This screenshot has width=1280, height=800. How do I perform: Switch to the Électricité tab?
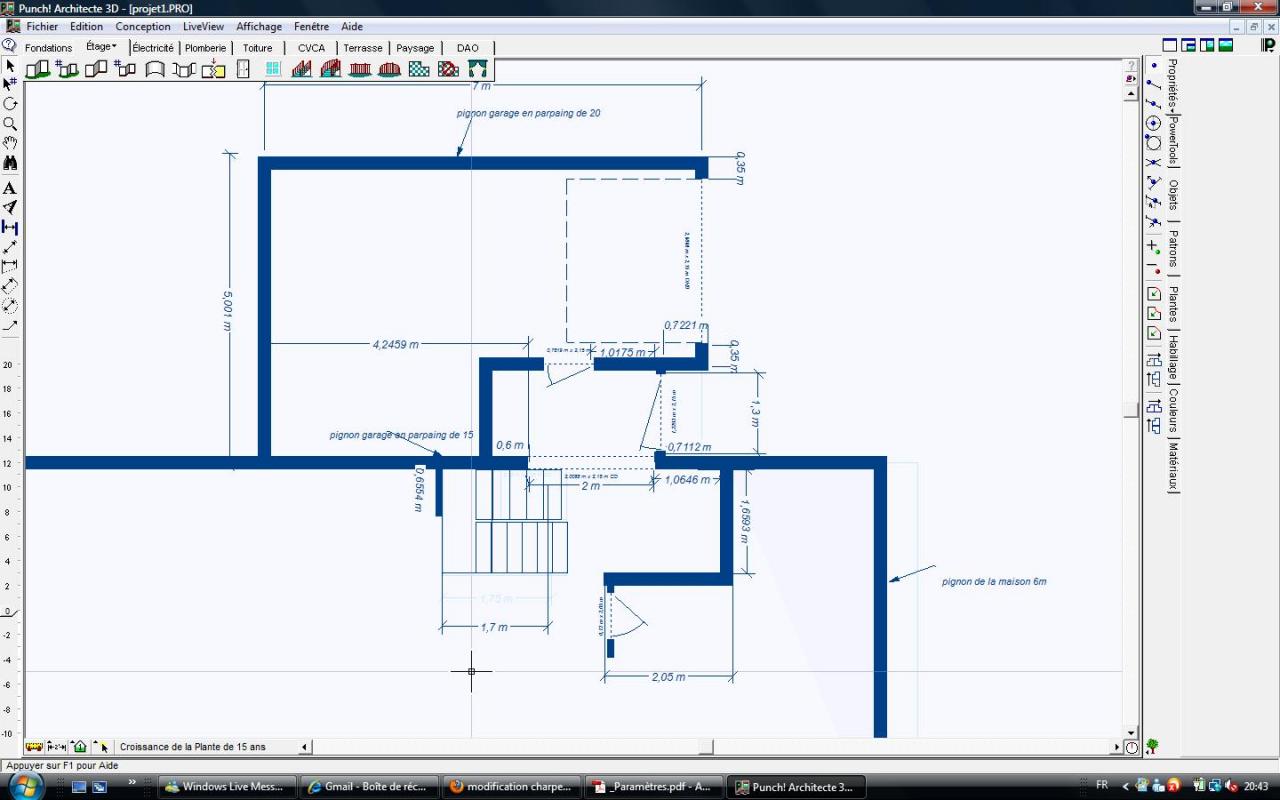pos(153,48)
